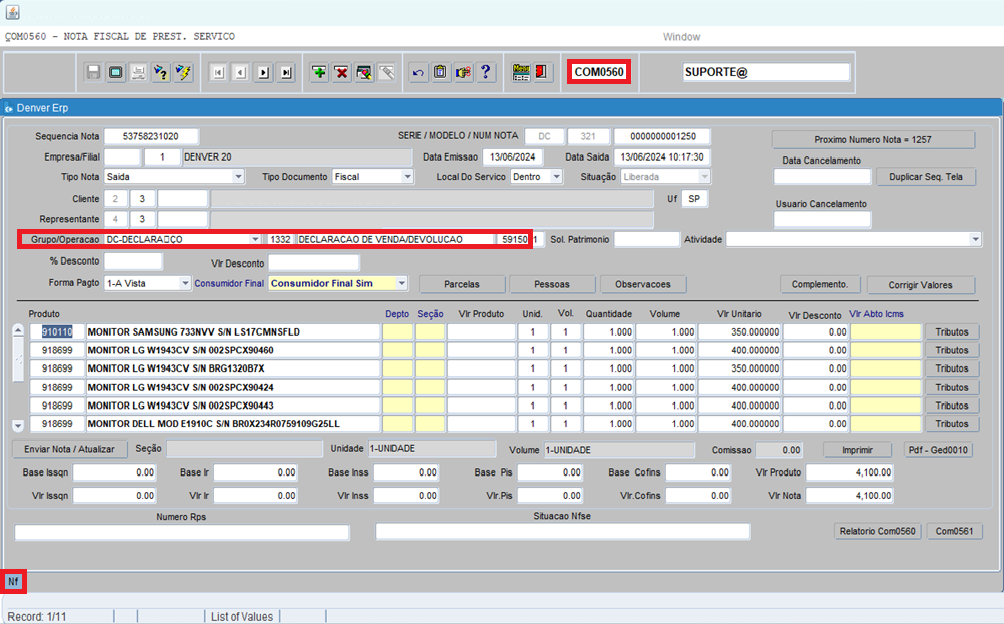Viewport: 1004px width, 624px height.
Task: Open the Tipo Nota dropdown
Action: 238,177
